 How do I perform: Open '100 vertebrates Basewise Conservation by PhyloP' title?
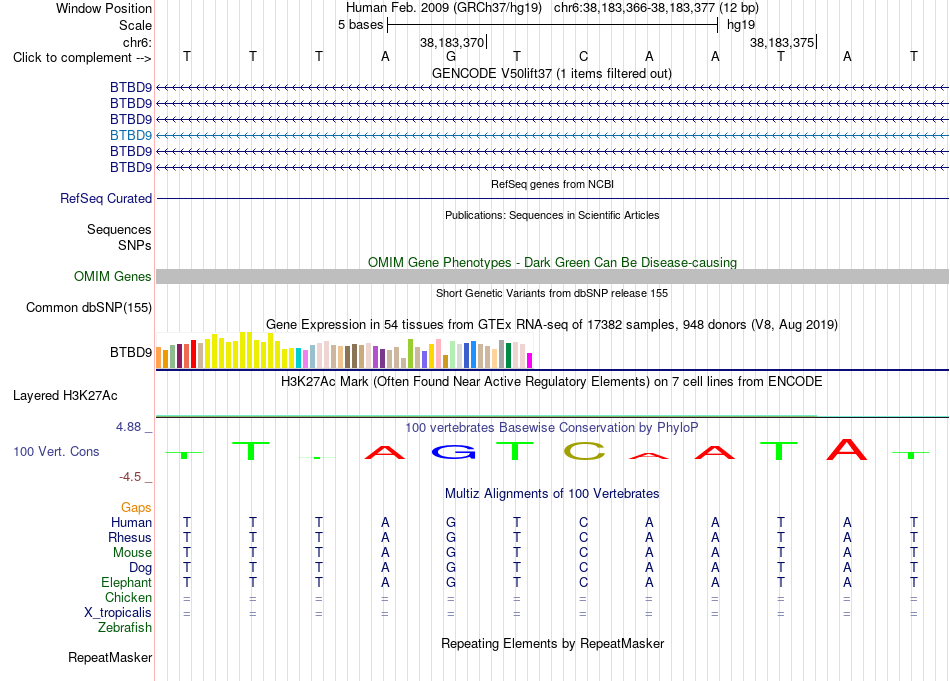coord(552,427)
